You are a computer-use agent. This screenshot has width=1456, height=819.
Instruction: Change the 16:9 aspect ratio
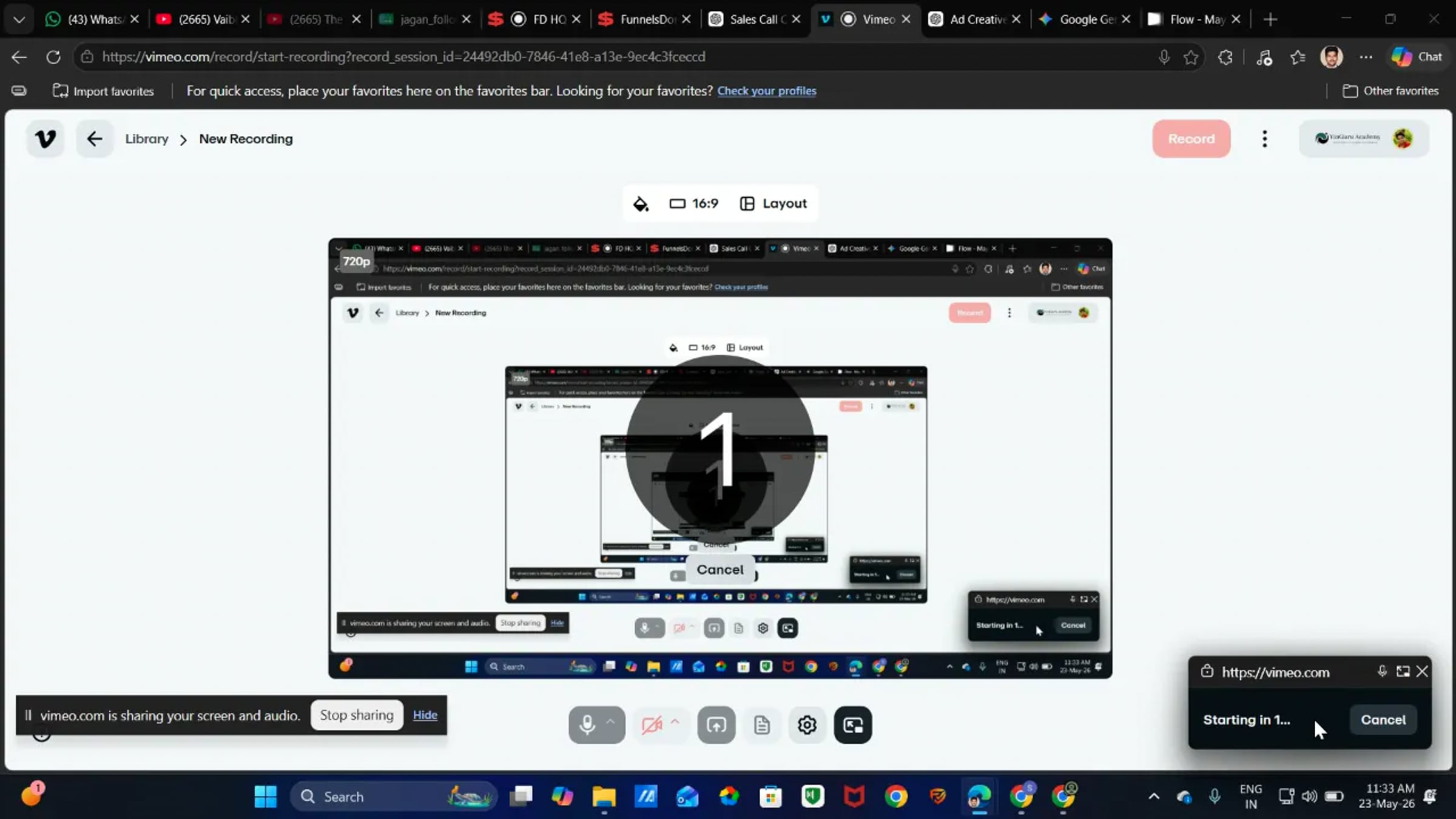(694, 204)
